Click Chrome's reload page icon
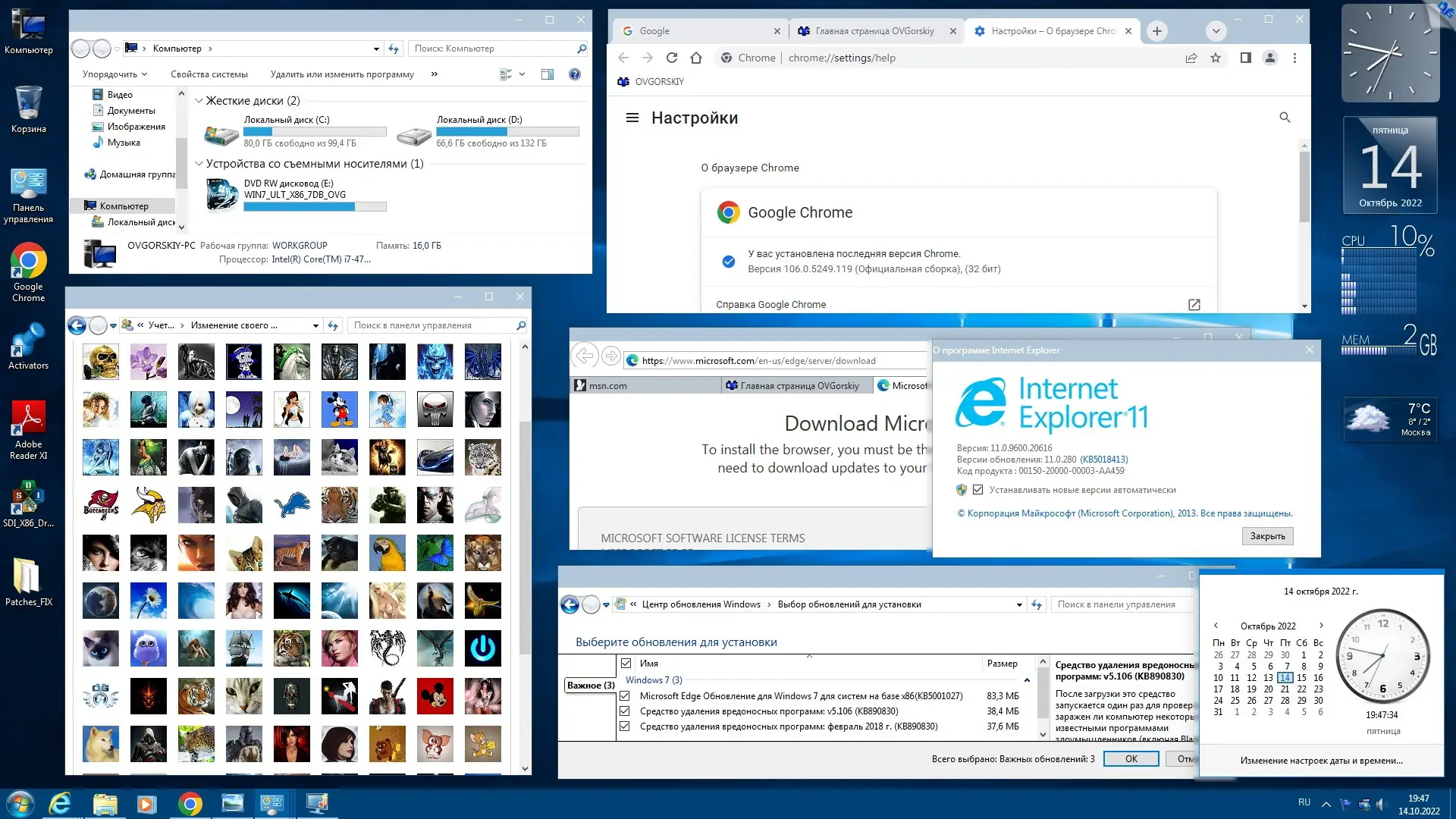 (x=671, y=58)
